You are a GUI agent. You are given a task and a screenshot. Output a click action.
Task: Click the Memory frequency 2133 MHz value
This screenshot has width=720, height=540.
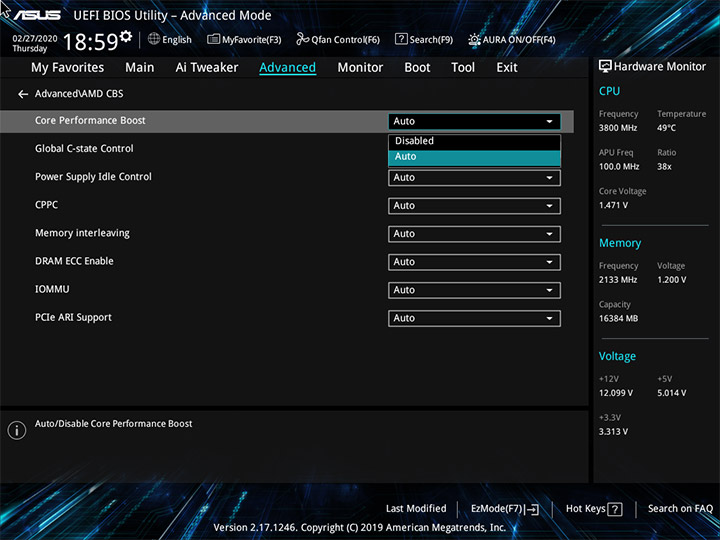(618, 280)
